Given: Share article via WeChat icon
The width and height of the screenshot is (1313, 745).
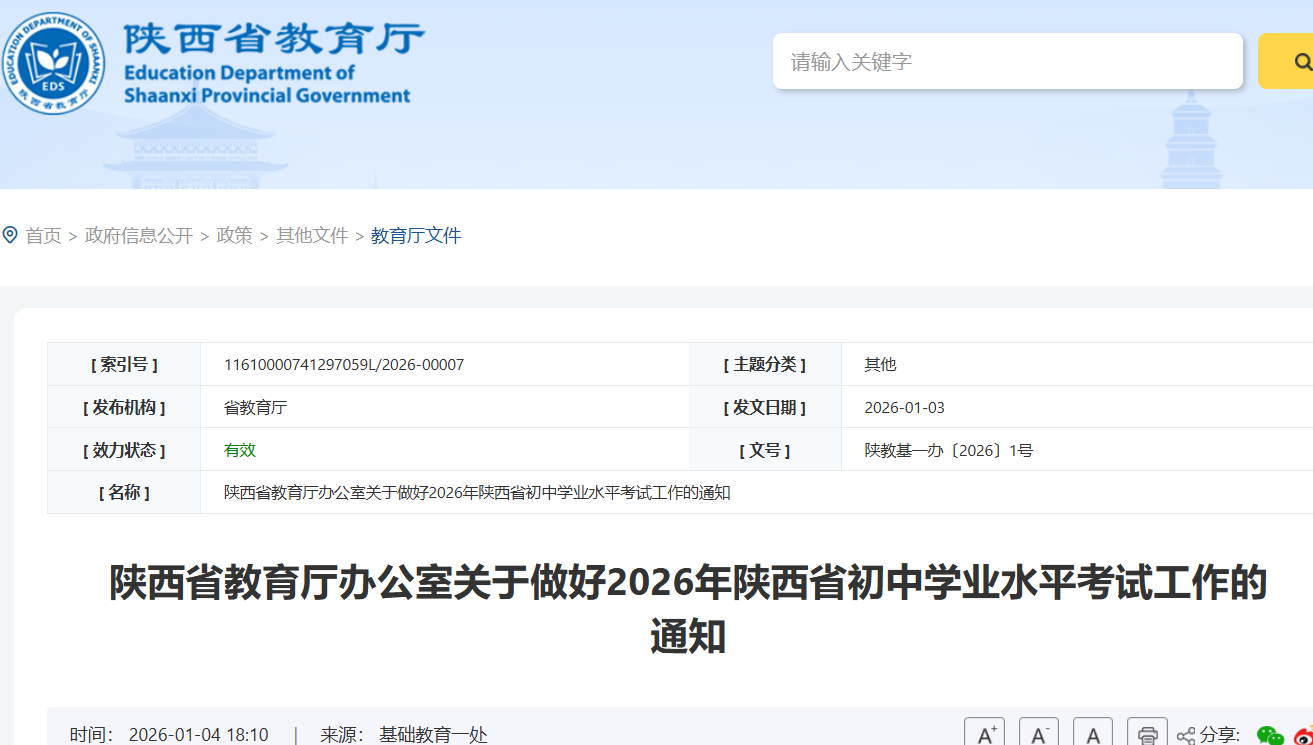Looking at the screenshot, I should [x=1270, y=736].
